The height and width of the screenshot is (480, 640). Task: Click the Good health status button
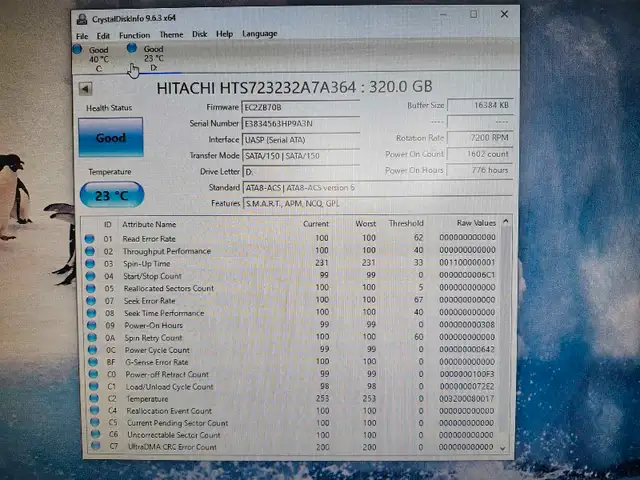click(x=111, y=138)
